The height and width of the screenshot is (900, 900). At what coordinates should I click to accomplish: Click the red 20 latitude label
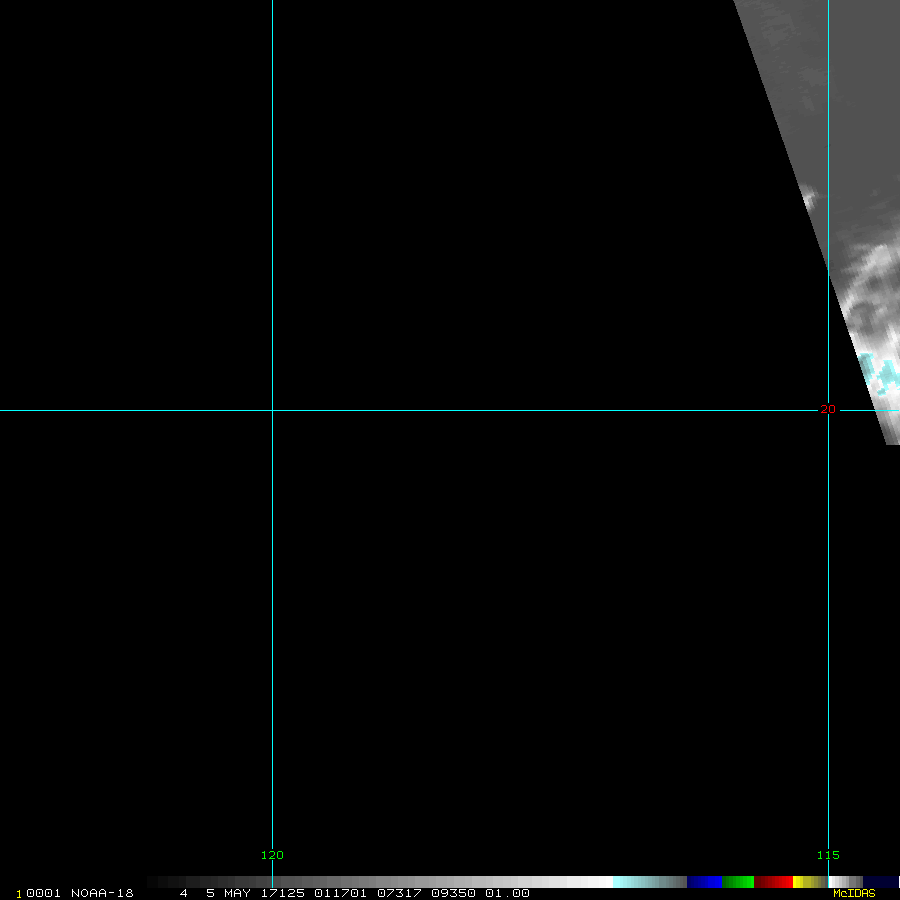[828, 409]
